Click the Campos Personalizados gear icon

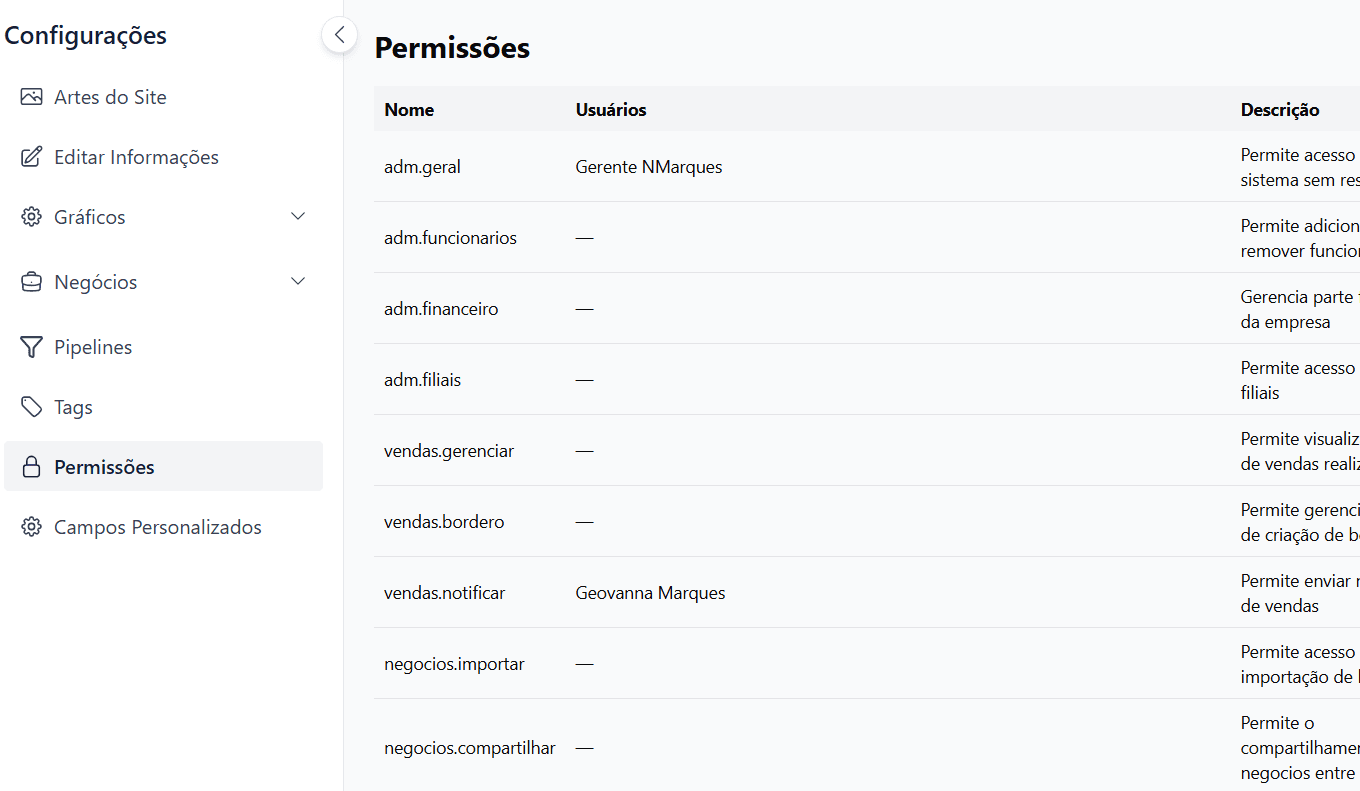(31, 526)
